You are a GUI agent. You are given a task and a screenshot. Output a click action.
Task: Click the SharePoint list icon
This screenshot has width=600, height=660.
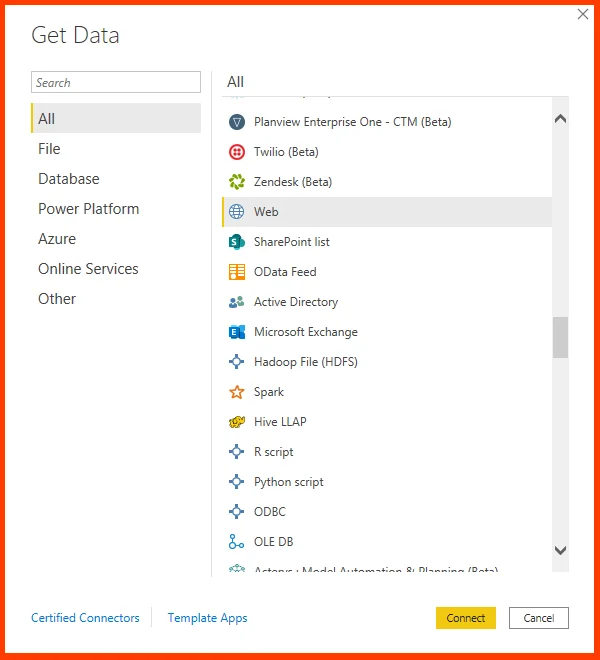pyautogui.click(x=237, y=242)
